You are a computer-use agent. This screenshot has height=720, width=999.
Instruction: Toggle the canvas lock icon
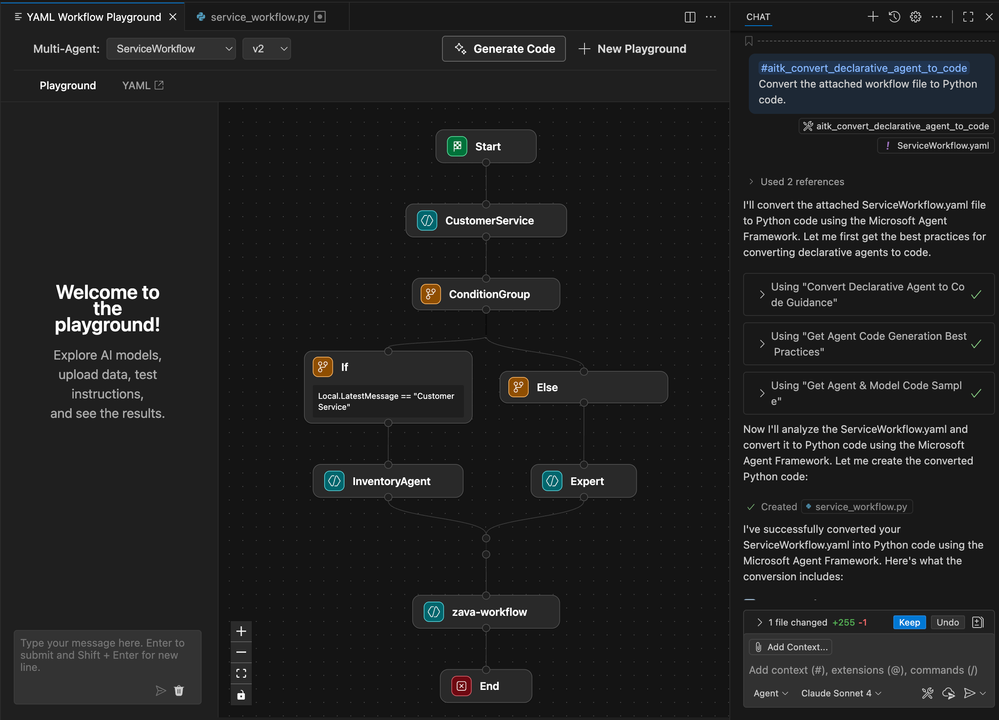(x=241, y=695)
